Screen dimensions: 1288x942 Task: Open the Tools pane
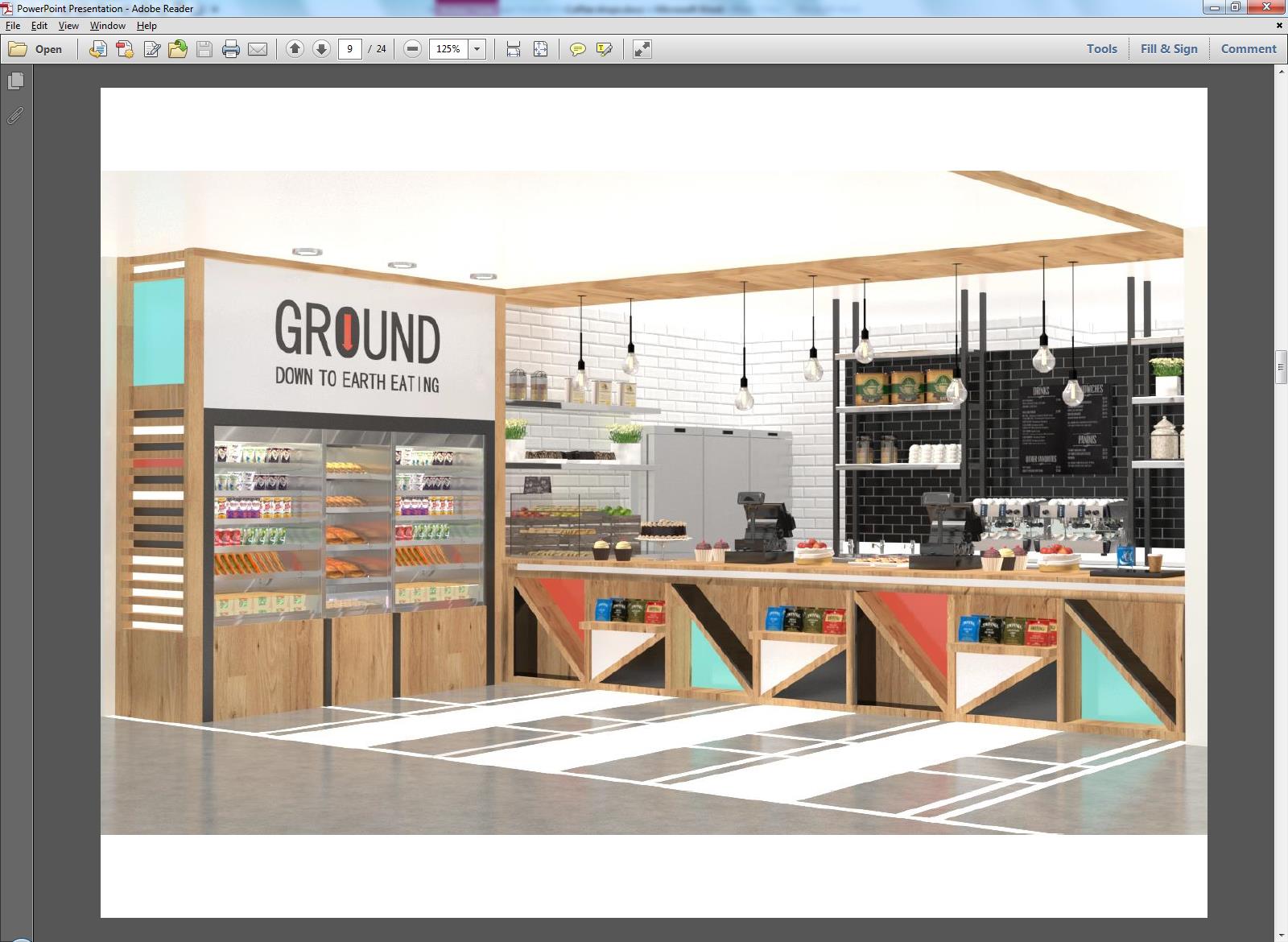[x=1101, y=49]
